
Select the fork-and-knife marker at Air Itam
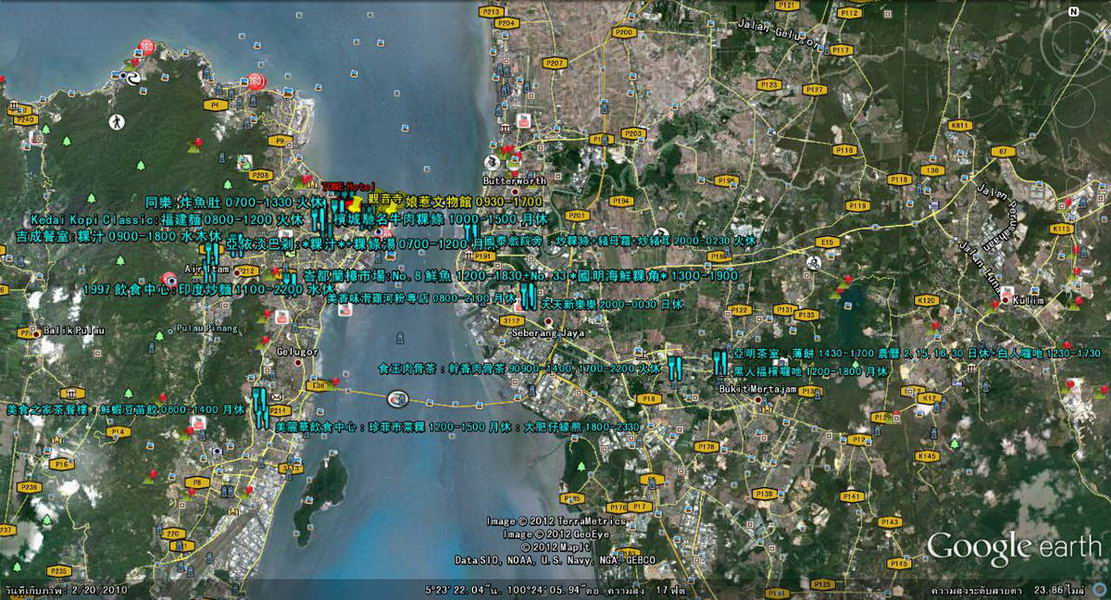(x=210, y=261)
